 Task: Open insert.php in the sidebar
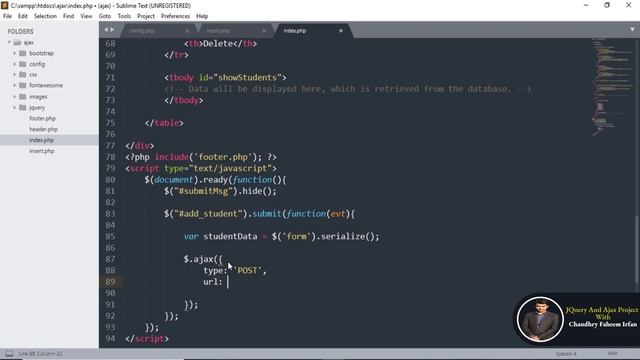[x=42, y=151]
